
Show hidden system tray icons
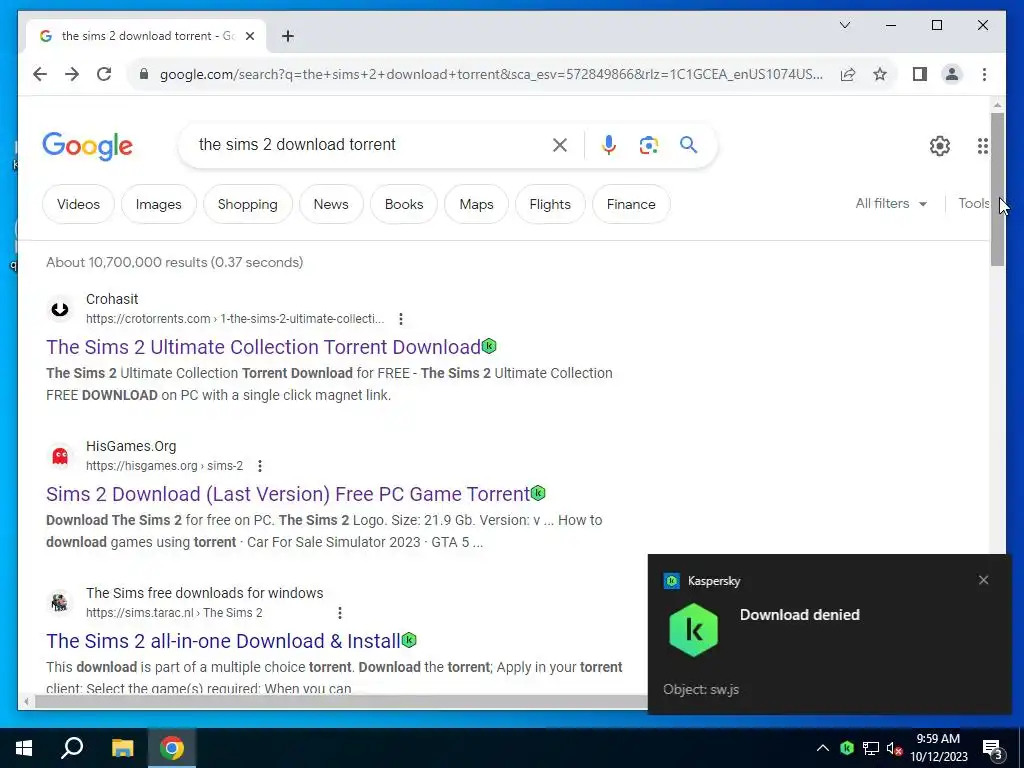click(823, 748)
